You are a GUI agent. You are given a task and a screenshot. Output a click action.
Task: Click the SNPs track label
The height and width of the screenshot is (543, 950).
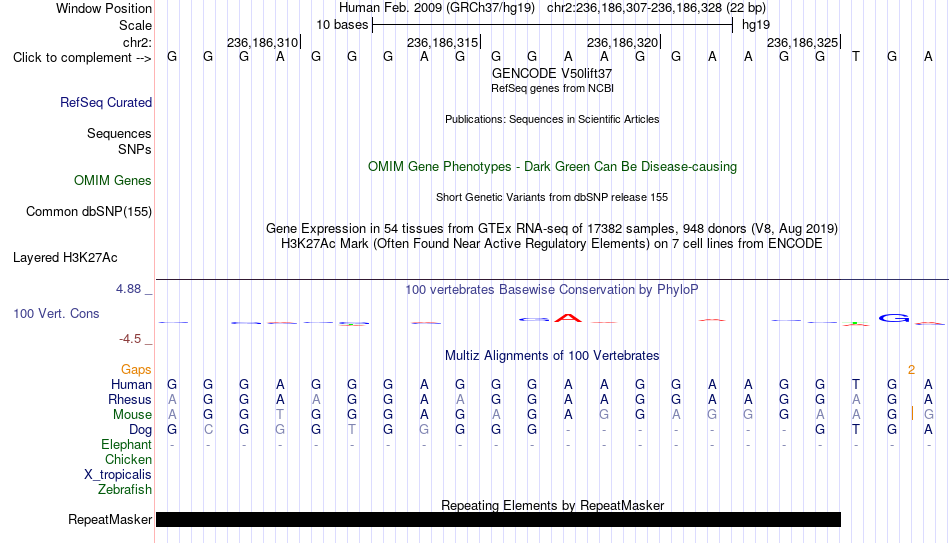pos(135,149)
